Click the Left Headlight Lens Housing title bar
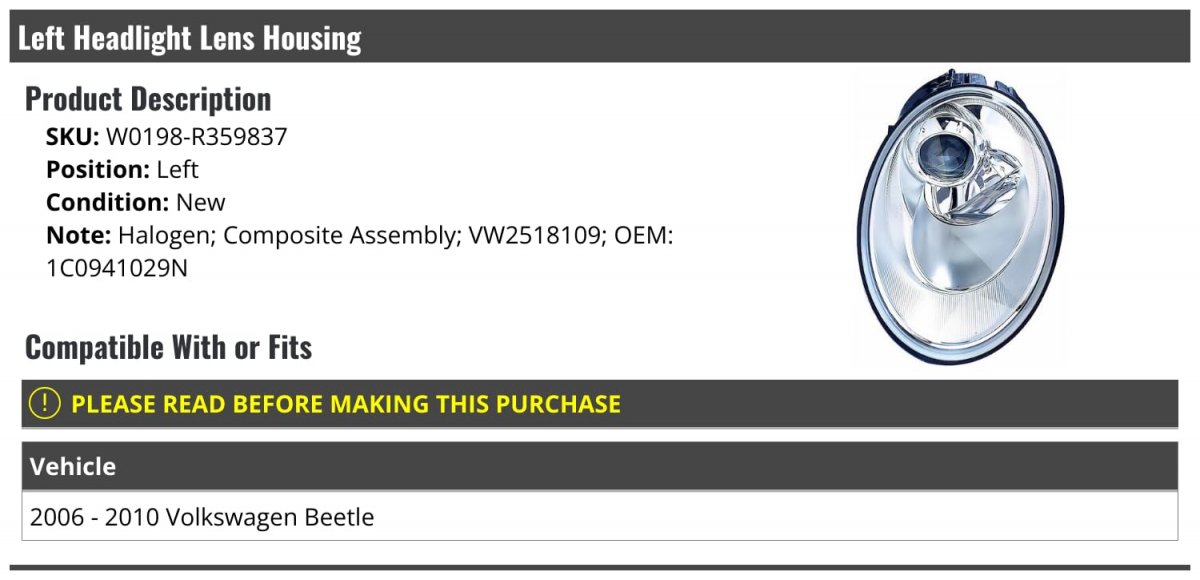Viewport: 1200px width, 580px height. click(600, 37)
